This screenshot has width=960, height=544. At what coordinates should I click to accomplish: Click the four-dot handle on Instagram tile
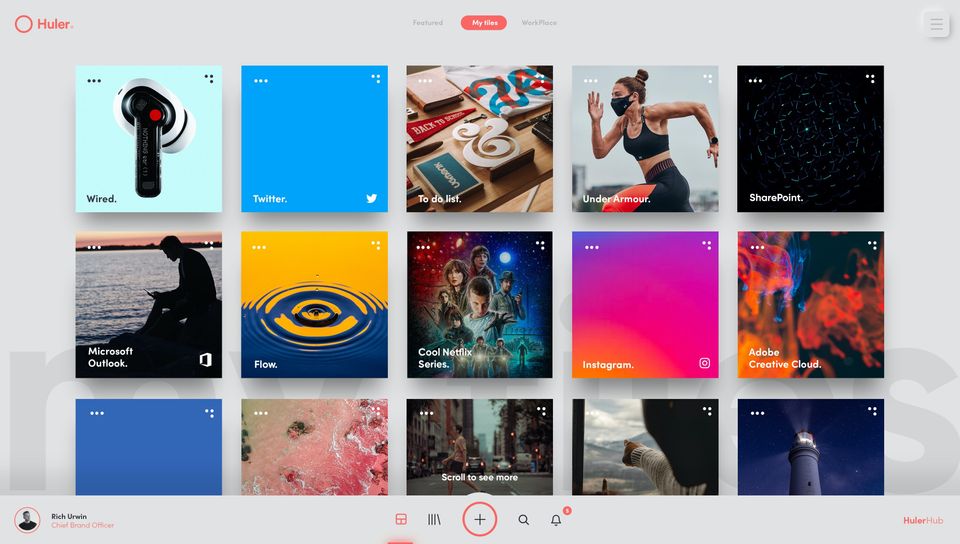pos(707,245)
